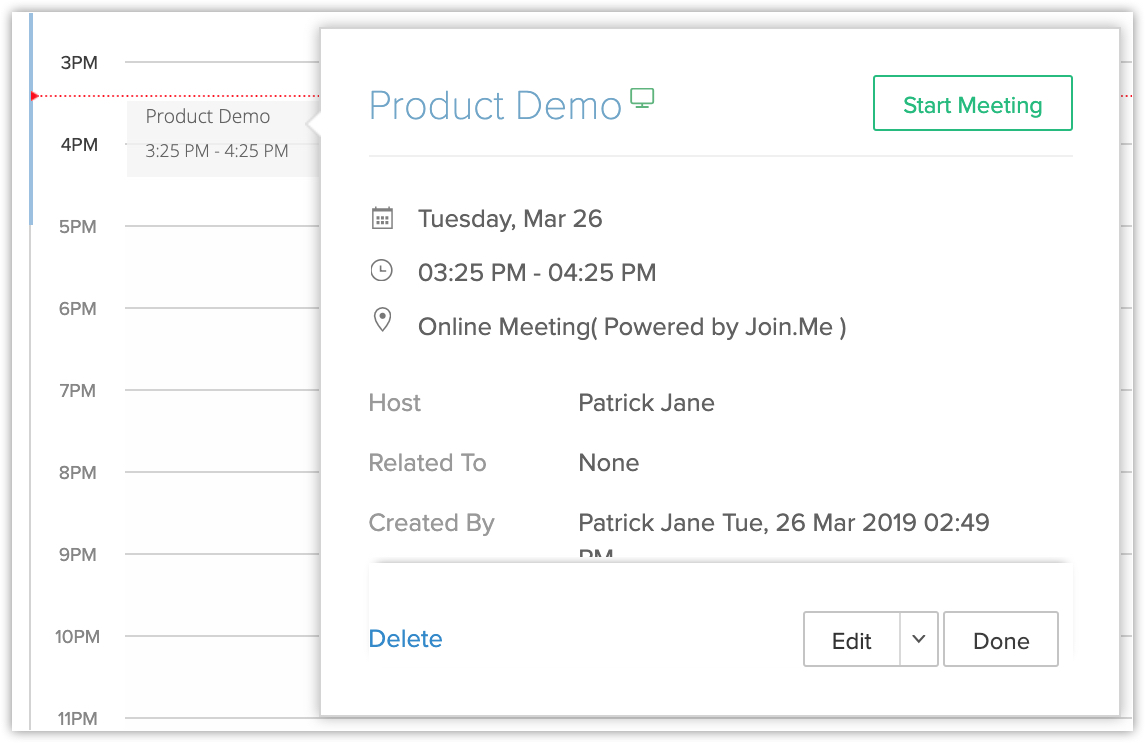Screen dimensions: 1145x743
Task: Click the calendar icon next to Tuesday, Mar 26
Action: [x=382, y=219]
